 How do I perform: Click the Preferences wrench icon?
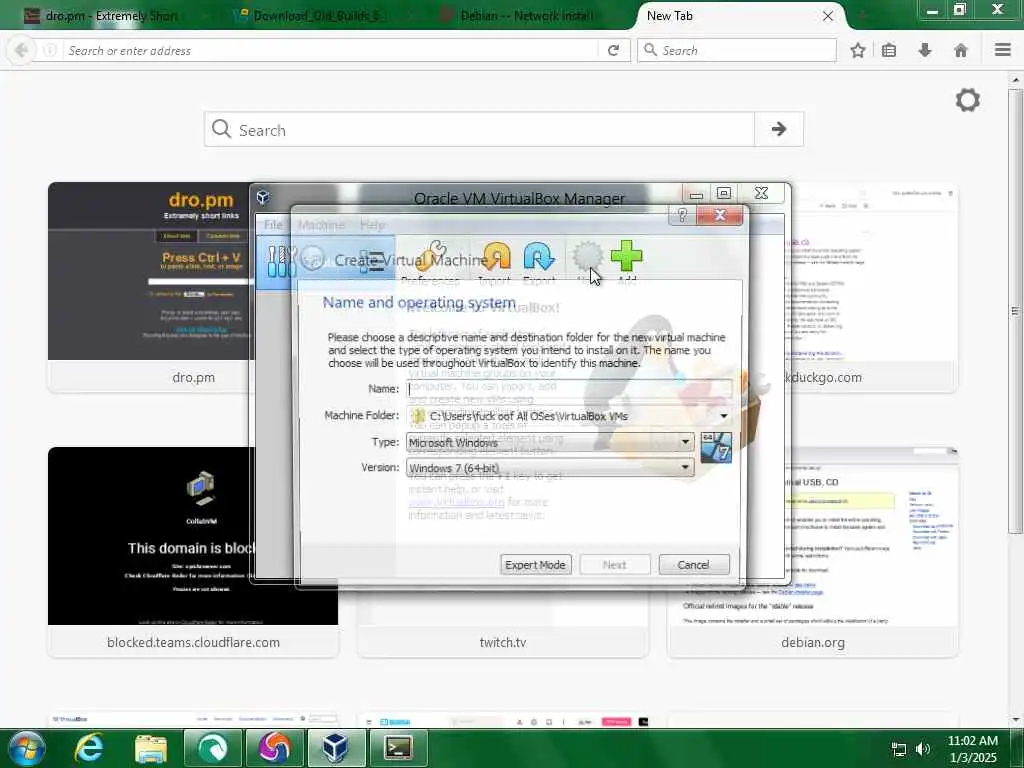(430, 256)
